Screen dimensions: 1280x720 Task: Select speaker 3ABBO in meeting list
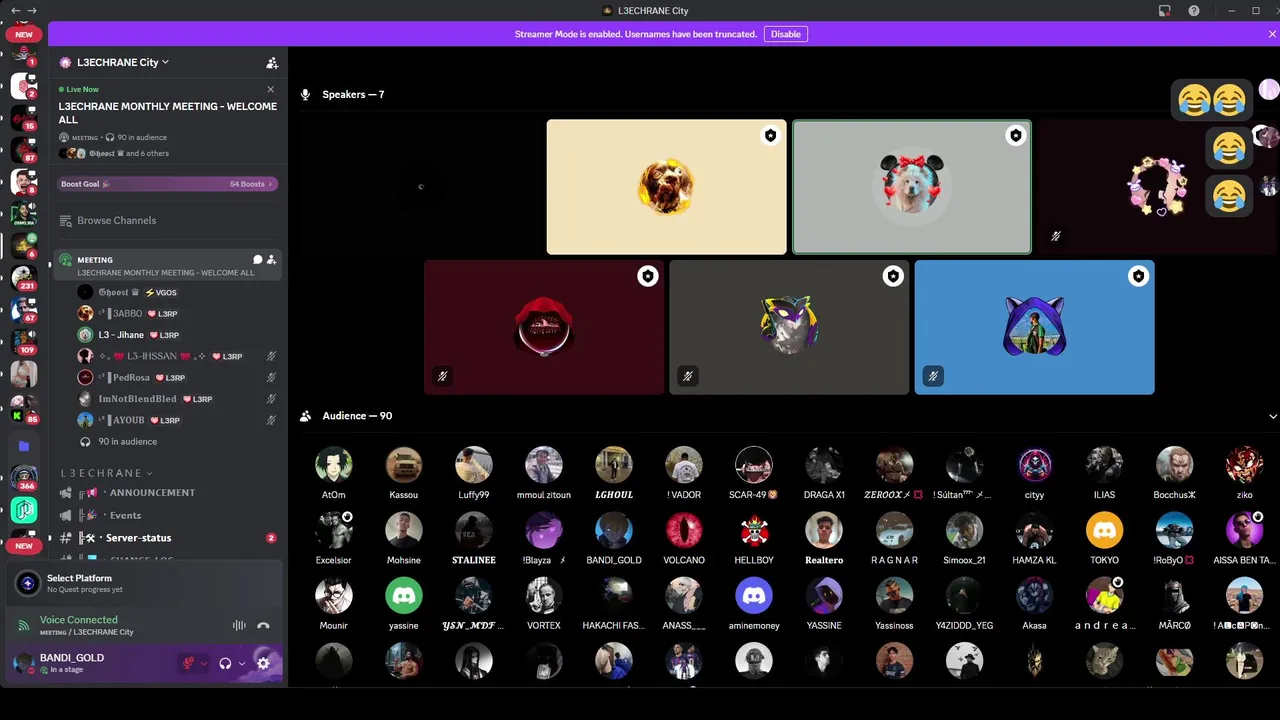[178, 314]
